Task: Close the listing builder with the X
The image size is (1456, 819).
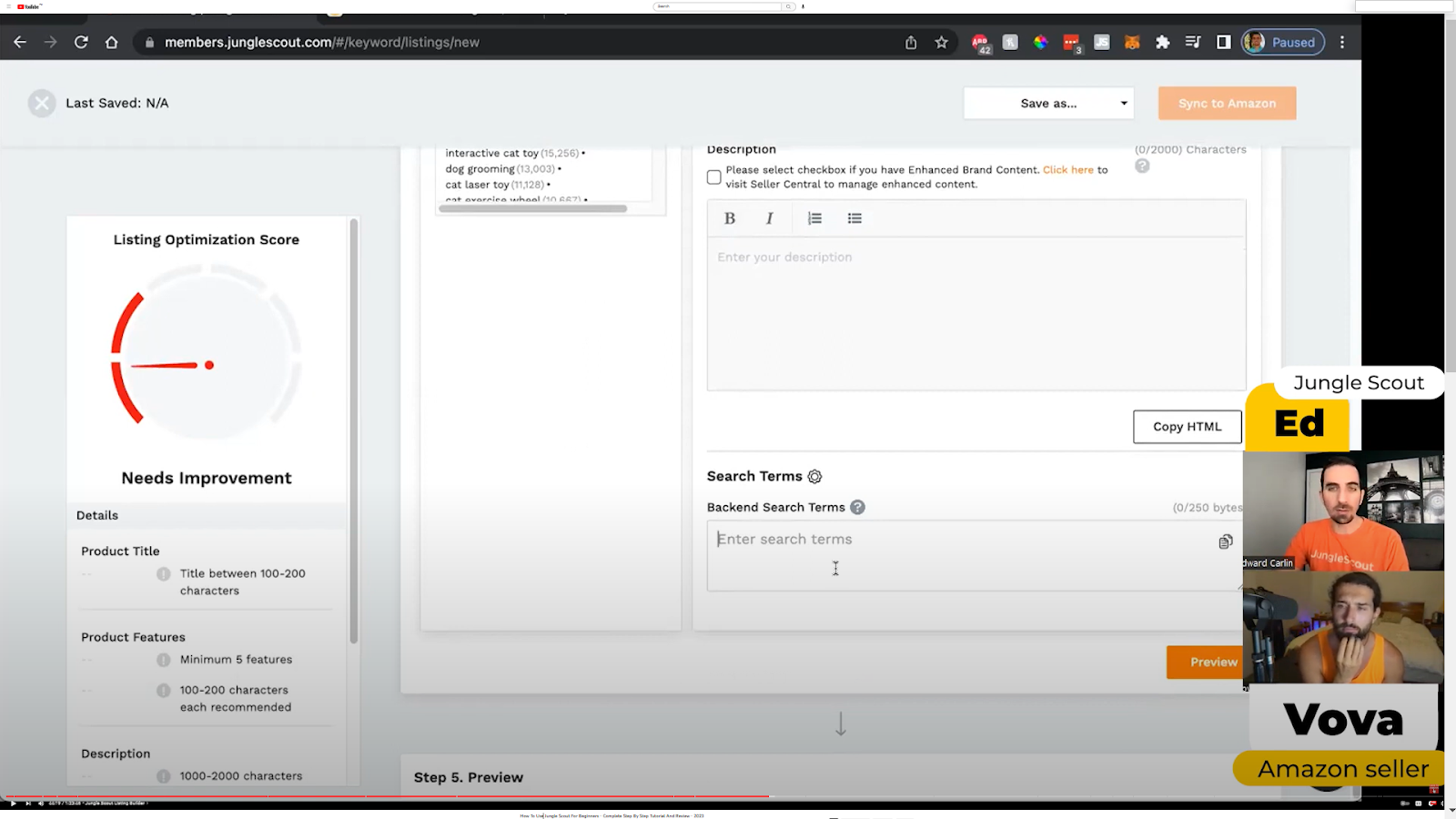Action: coord(41,103)
